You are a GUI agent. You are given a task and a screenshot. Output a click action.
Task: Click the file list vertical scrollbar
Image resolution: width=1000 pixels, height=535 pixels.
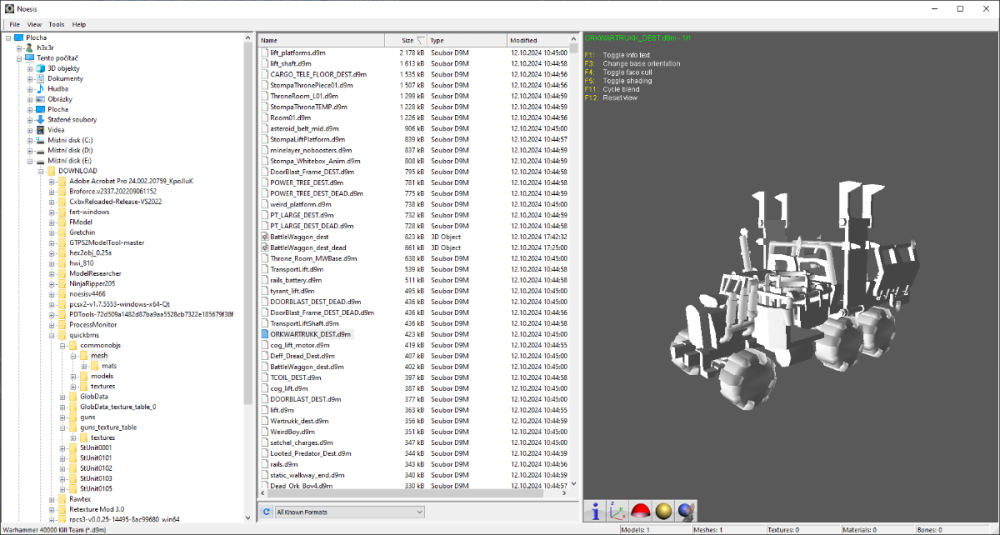(x=575, y=270)
